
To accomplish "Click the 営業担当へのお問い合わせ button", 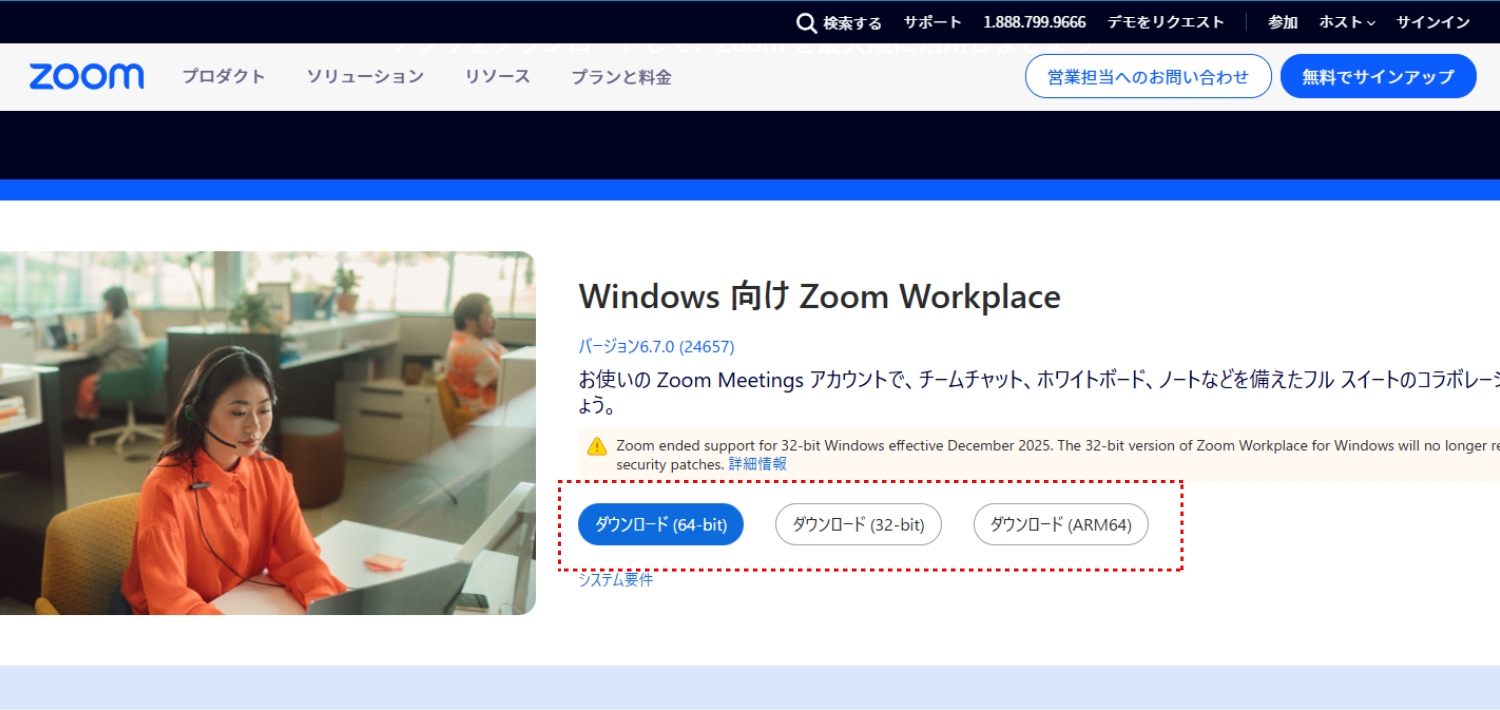I will (1148, 75).
